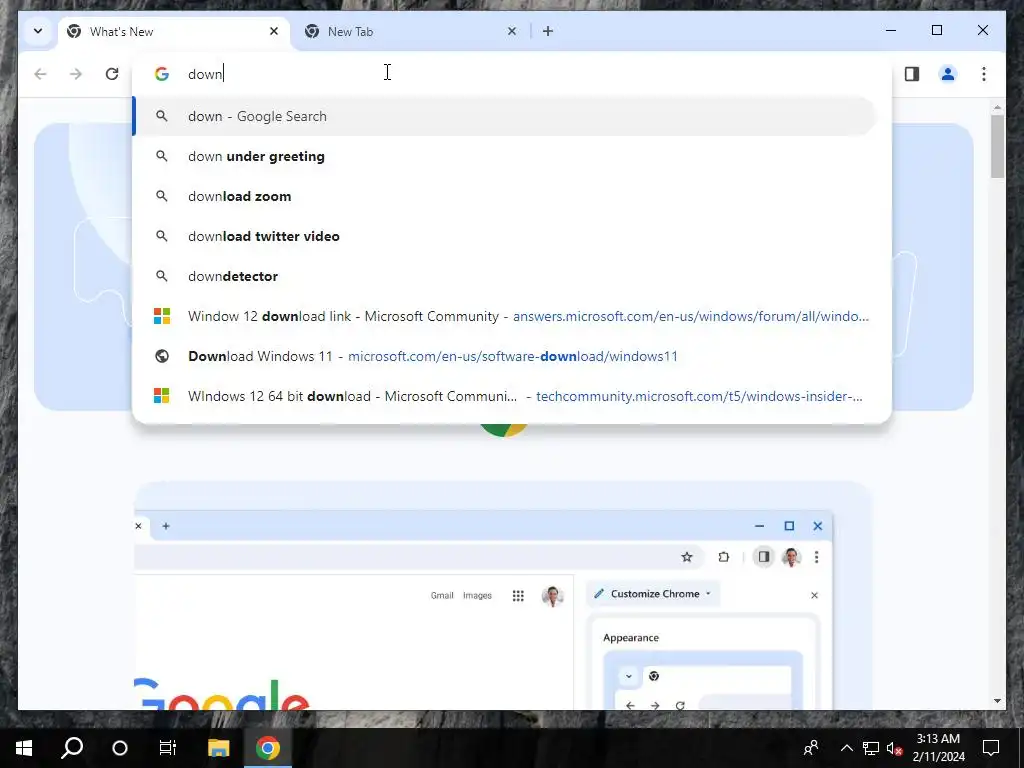1024x768 pixels.
Task: Open the People icon in system tray
Action: point(811,748)
